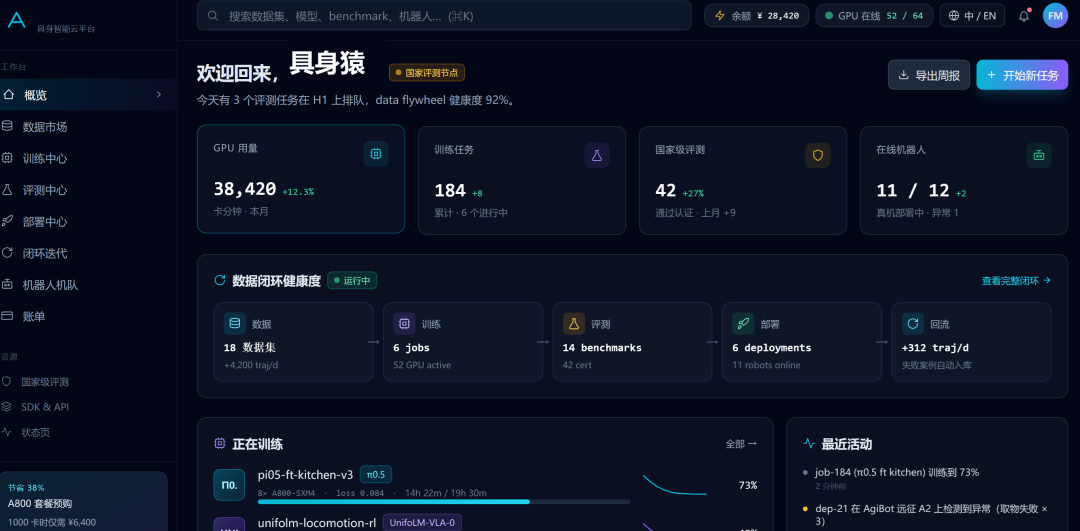Image resolution: width=1080 pixels, height=531 pixels.
Task: Open notifications bell
Action: click(x=1024, y=16)
